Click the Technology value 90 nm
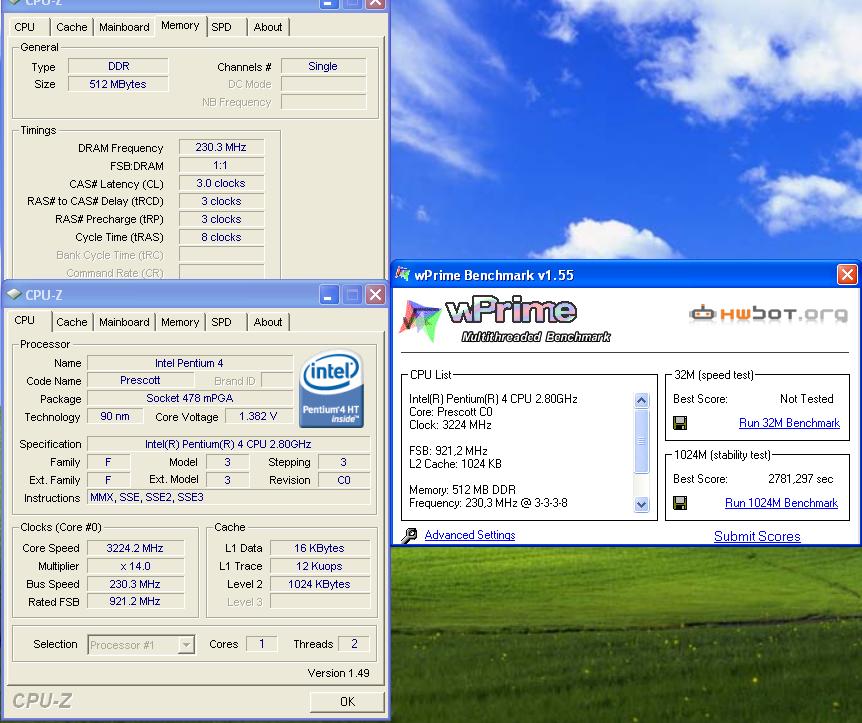Image resolution: width=862 pixels, height=723 pixels. pos(115,417)
